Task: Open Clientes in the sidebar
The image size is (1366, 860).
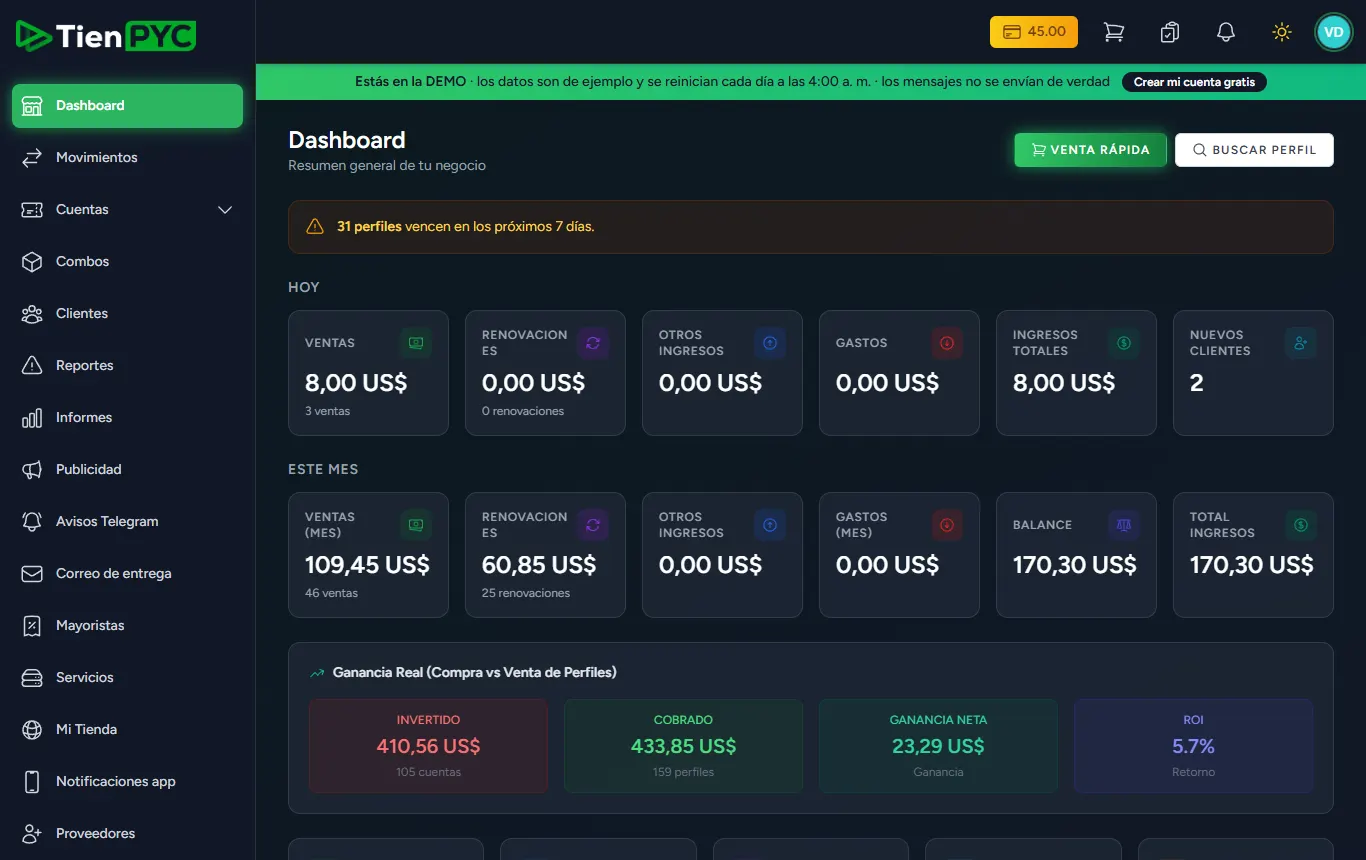Action: pos(127,314)
